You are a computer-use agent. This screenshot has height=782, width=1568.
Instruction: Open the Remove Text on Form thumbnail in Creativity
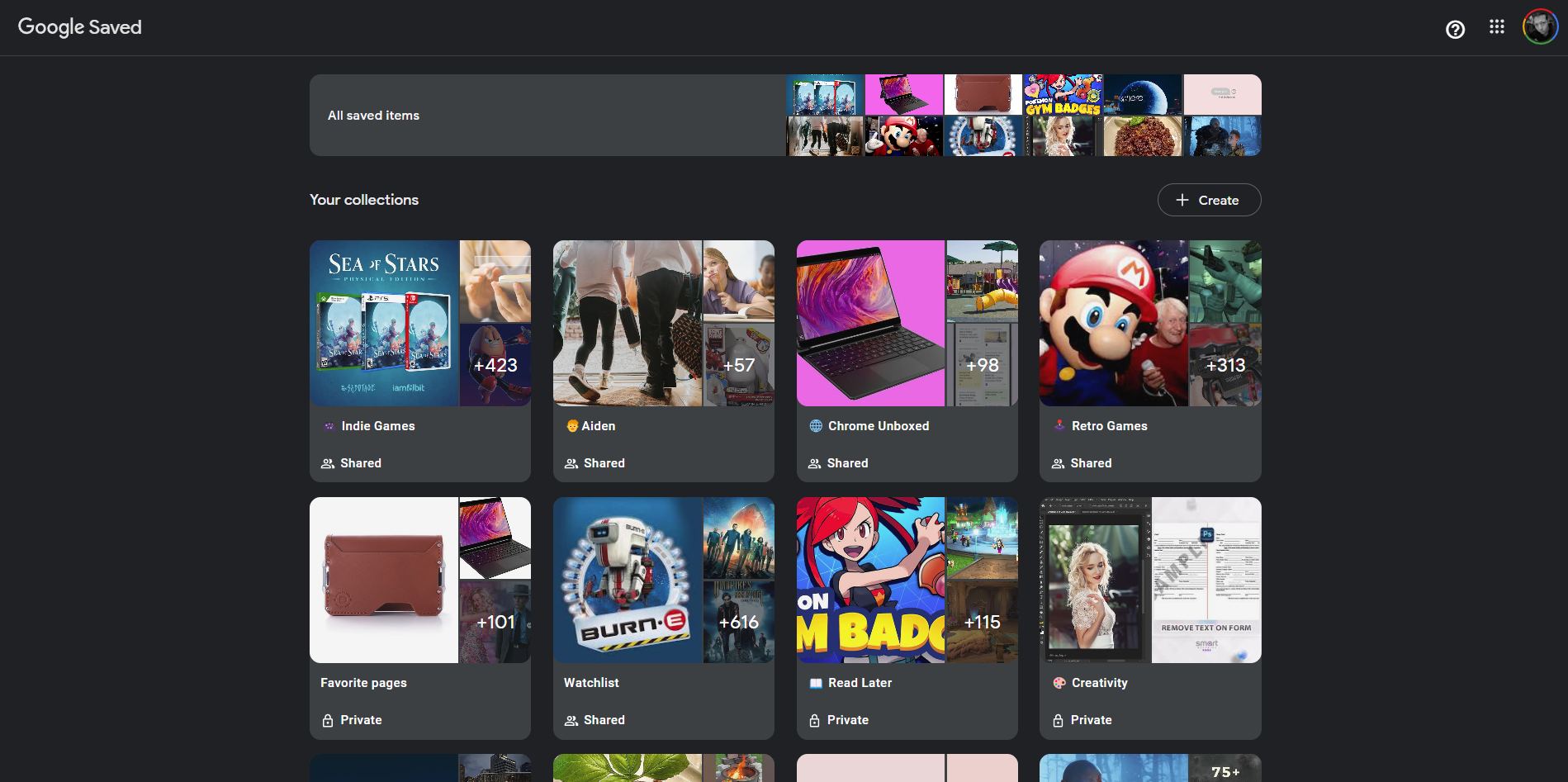pyautogui.click(x=1206, y=580)
